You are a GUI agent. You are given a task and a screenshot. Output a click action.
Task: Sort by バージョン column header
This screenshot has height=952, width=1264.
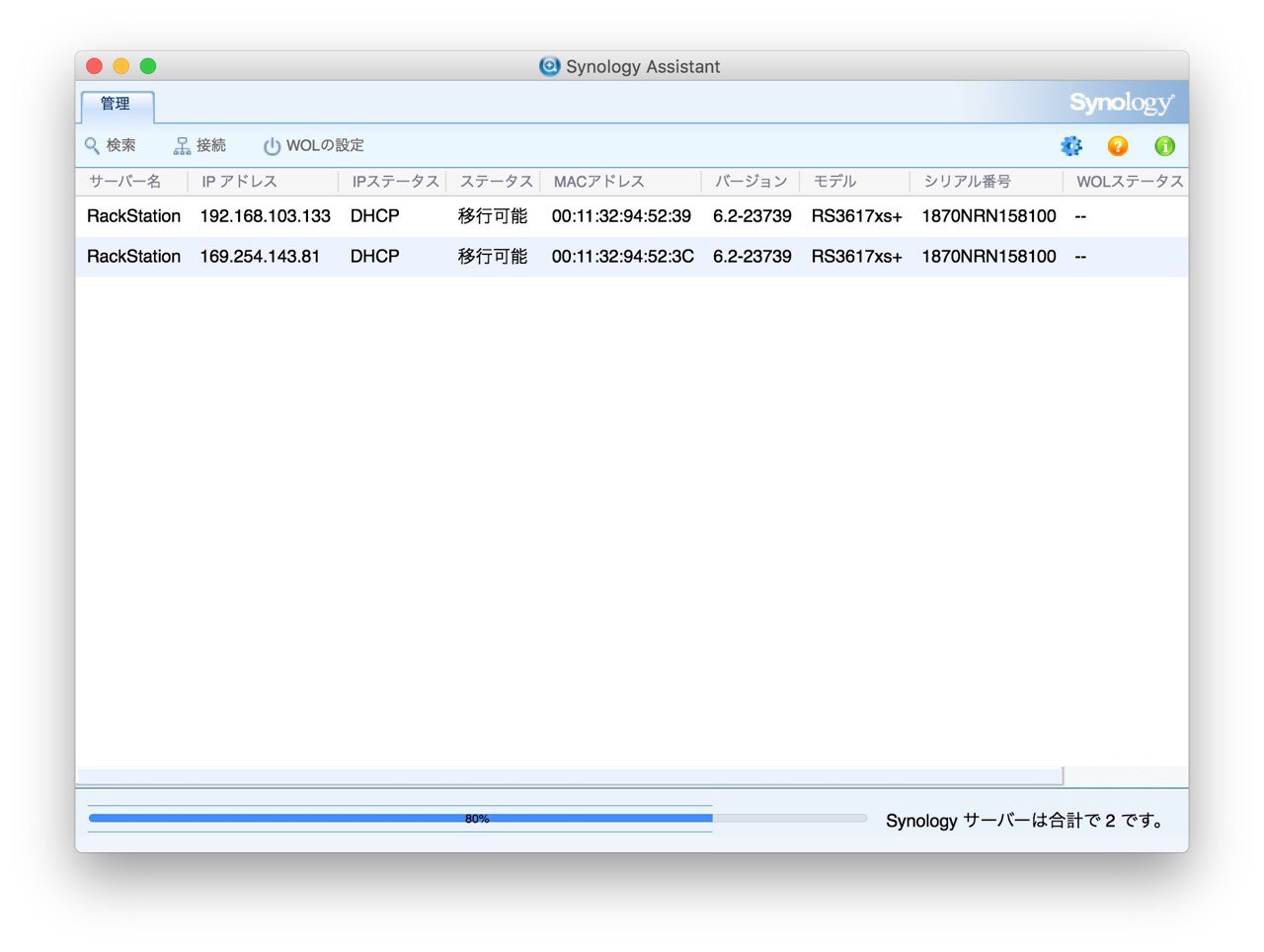click(x=750, y=182)
